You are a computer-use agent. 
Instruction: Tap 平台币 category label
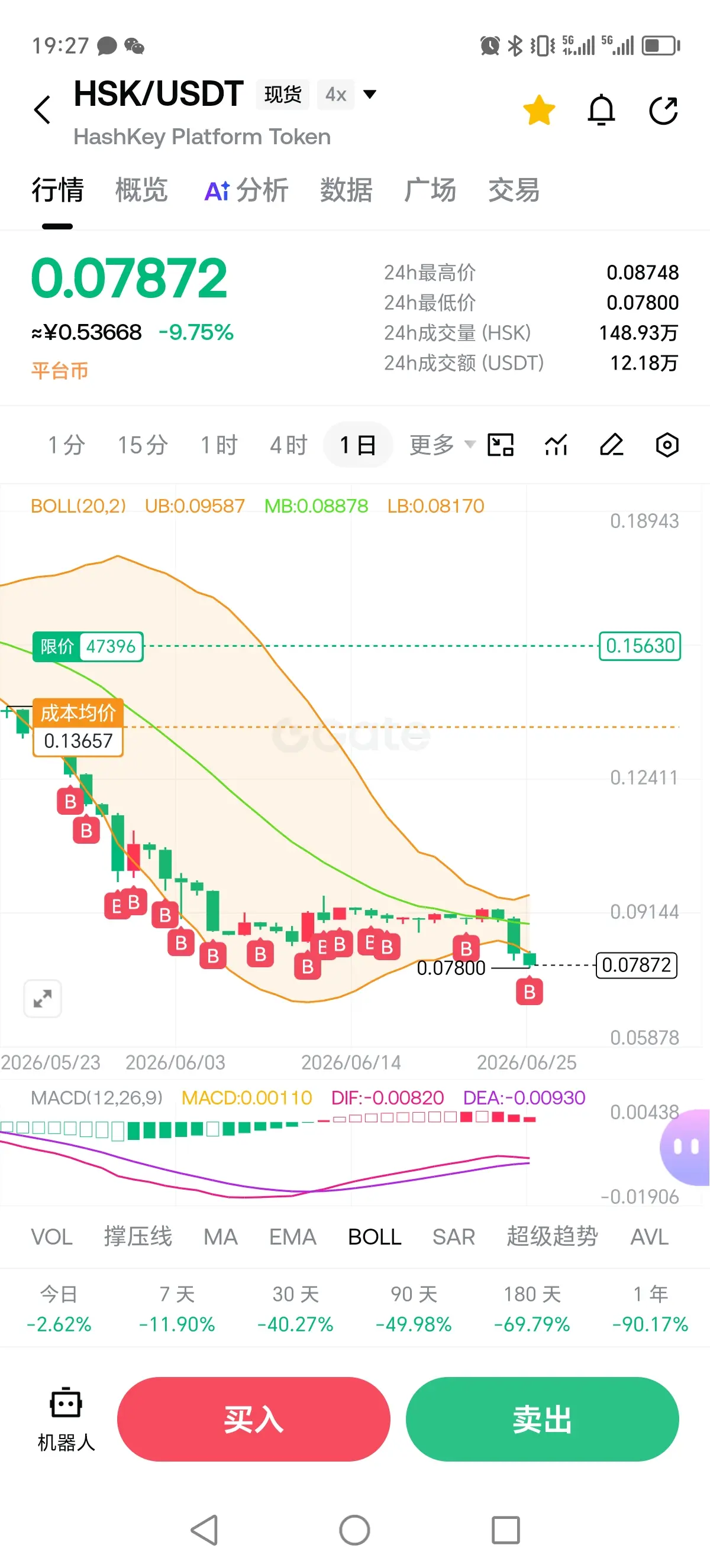click(60, 370)
